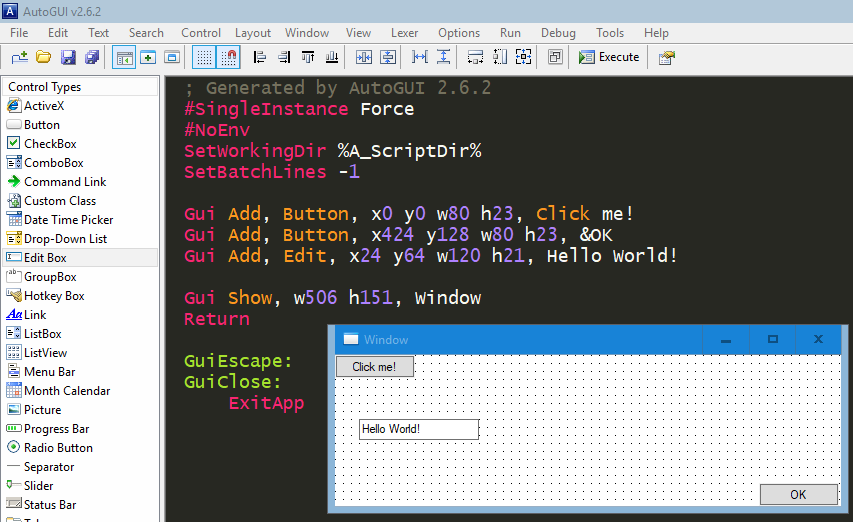Viewport: 853px width, 522px height.
Task: Click the vertical spacing icon
Action: pos(444,57)
